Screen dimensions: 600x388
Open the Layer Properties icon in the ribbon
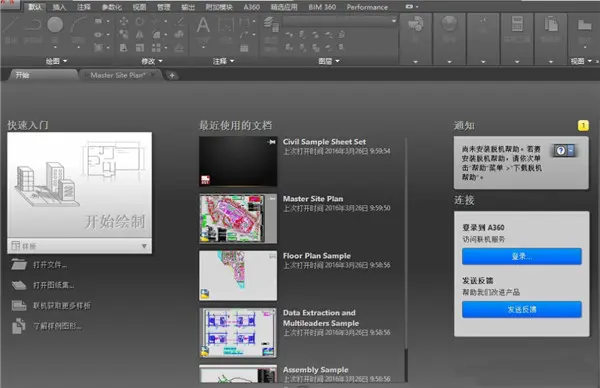tap(271, 24)
